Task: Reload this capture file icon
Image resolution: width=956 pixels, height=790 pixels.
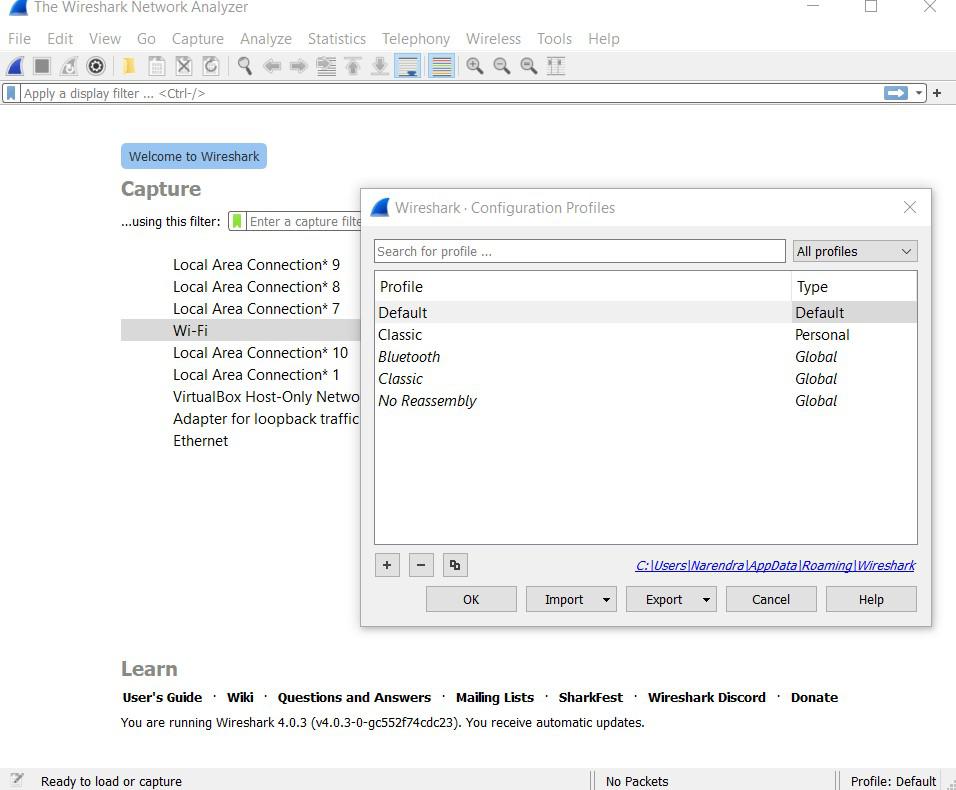Action: point(210,66)
